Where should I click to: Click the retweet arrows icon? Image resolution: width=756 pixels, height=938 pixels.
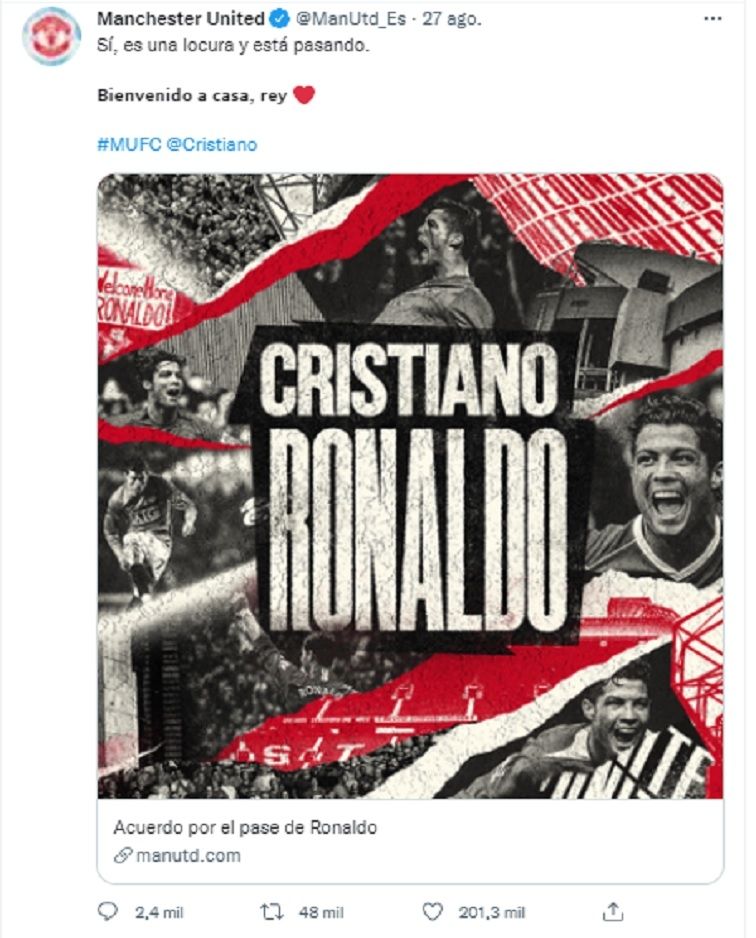click(270, 911)
